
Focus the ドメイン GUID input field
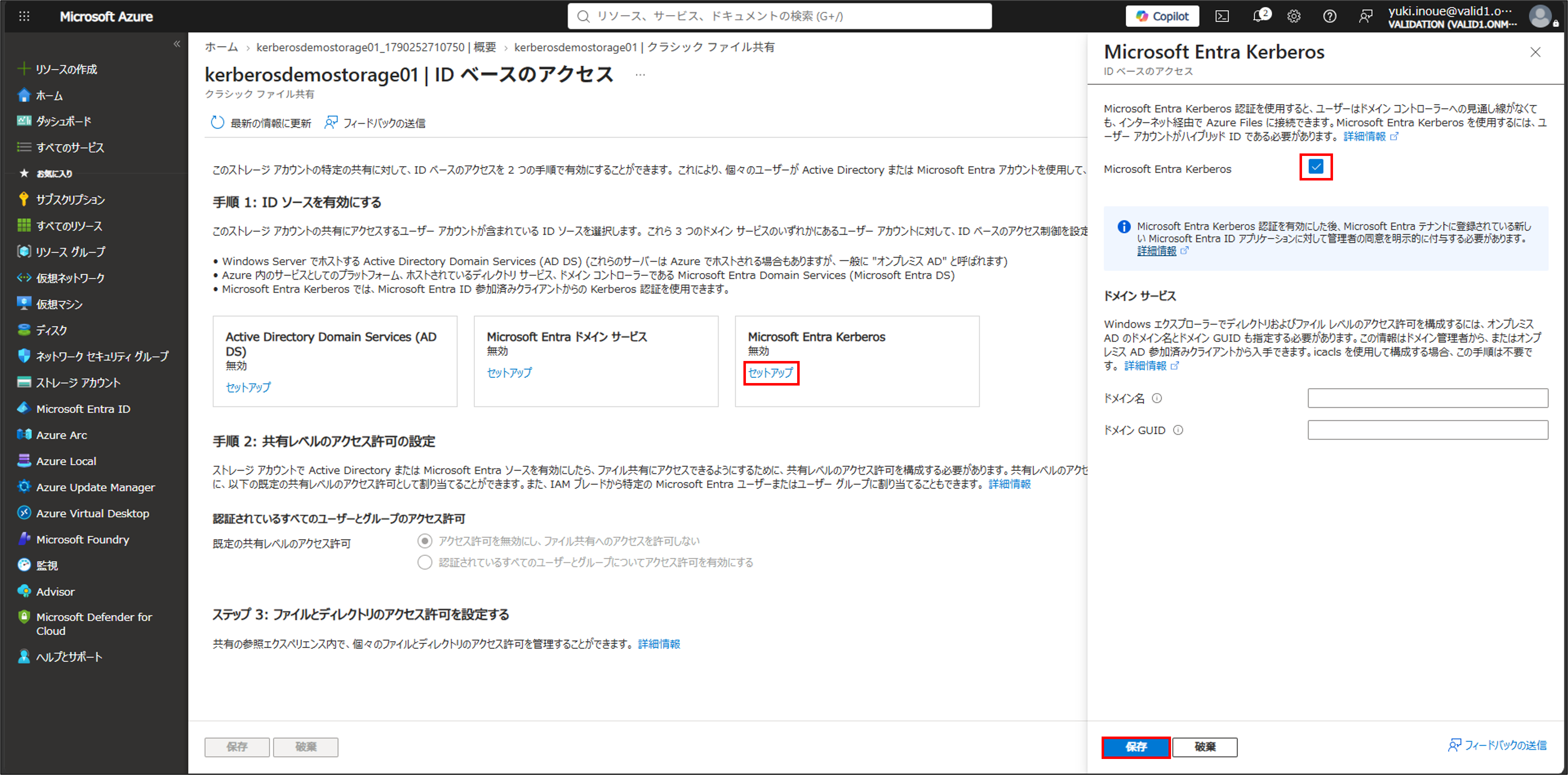tap(1428, 430)
